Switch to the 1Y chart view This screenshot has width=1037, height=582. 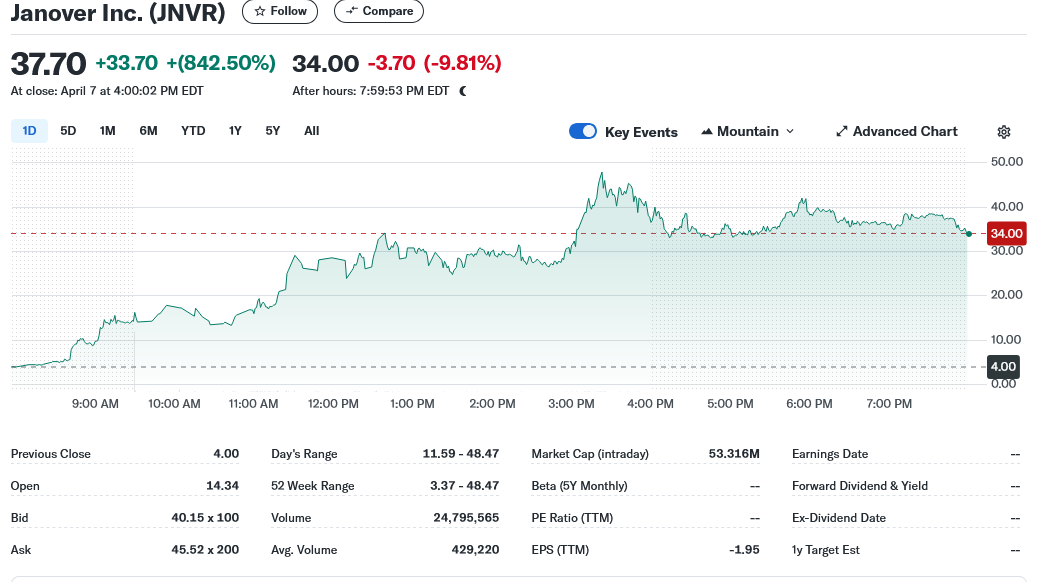233,130
